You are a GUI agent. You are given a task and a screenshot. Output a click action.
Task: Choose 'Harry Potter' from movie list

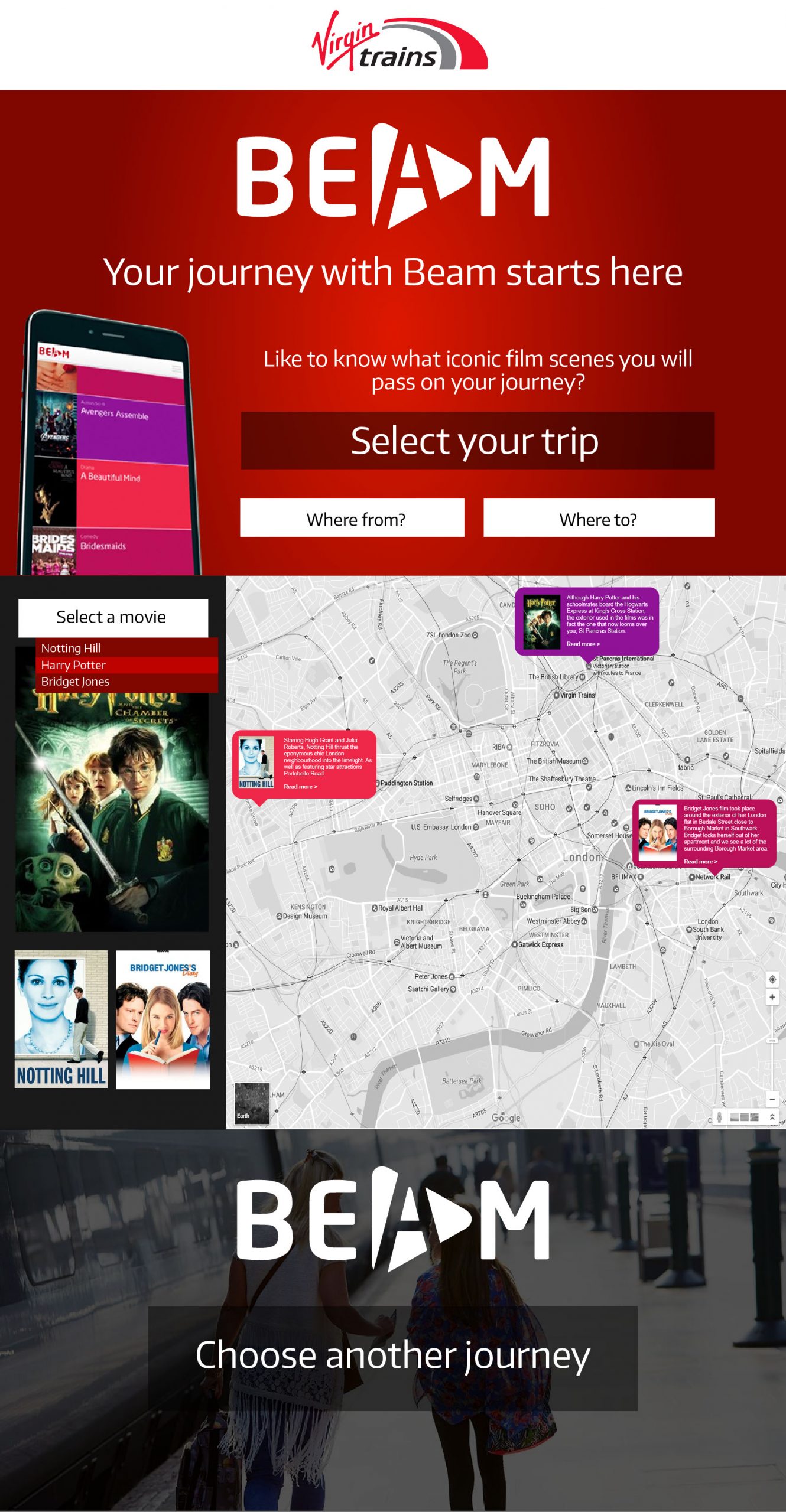(x=126, y=665)
